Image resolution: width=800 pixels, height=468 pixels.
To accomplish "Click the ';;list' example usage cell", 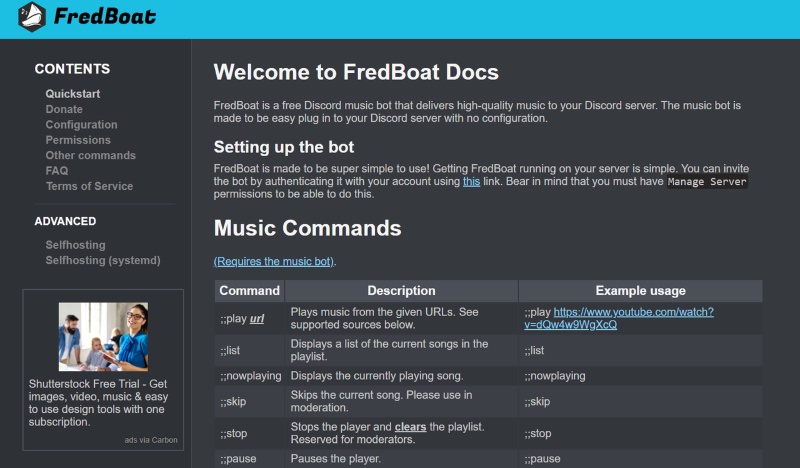I will point(640,350).
